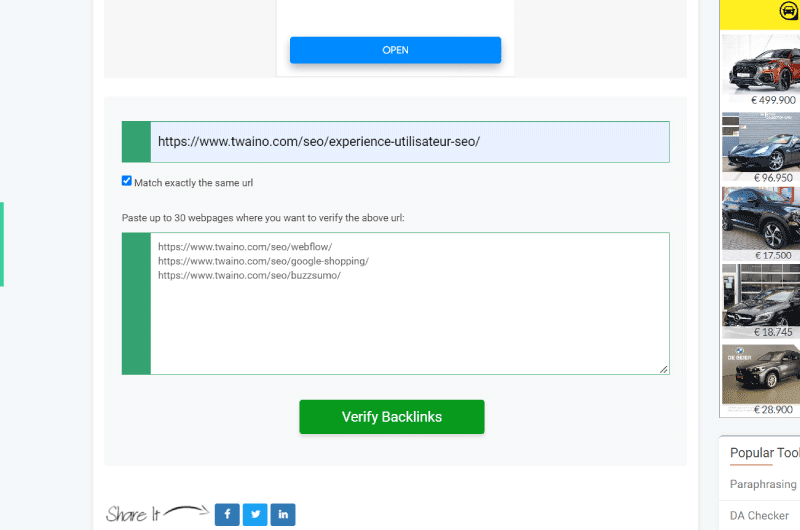
Task: Open DA Checker tool link
Action: (x=759, y=516)
